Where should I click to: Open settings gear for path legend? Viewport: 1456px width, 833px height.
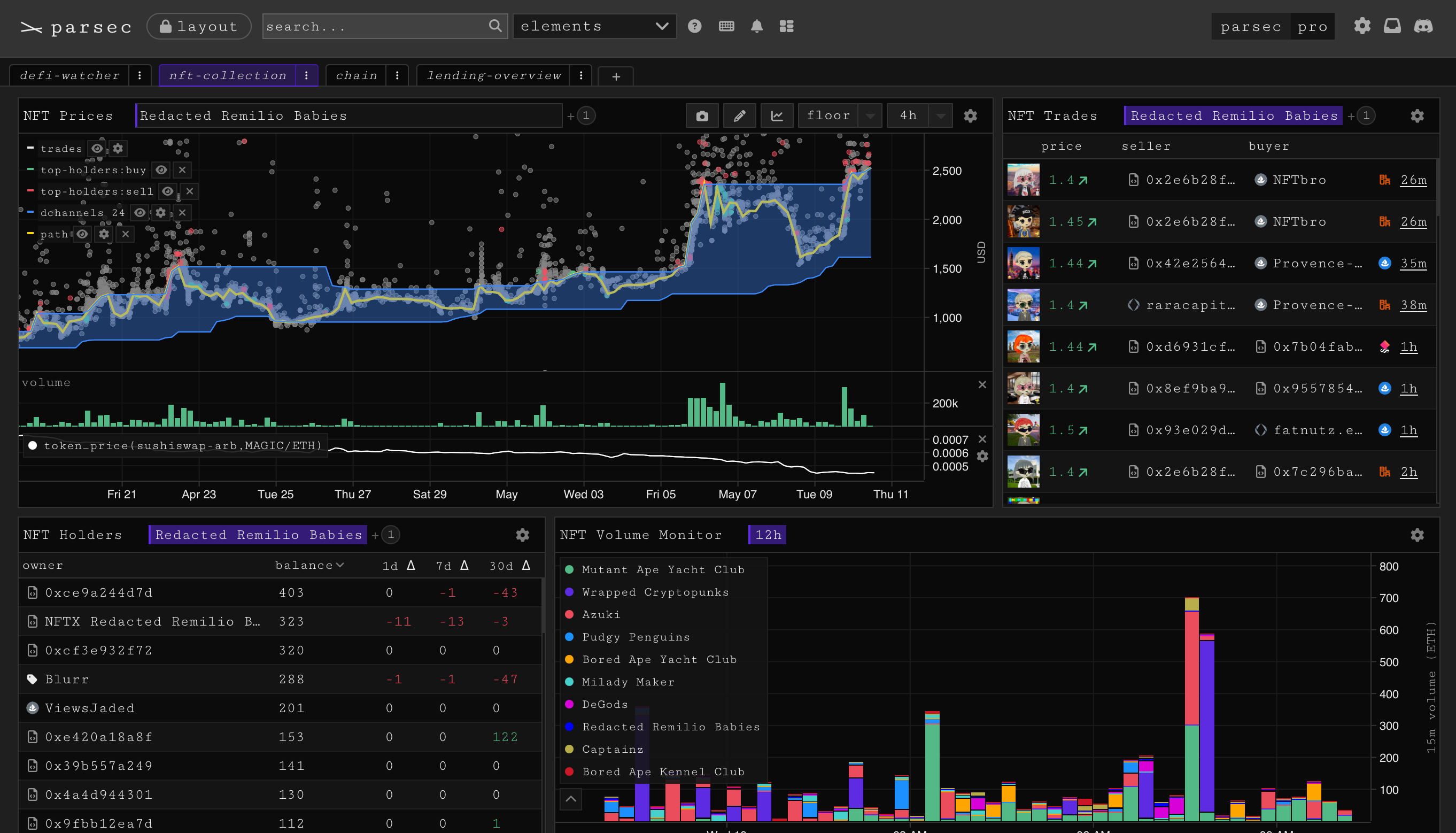104,234
